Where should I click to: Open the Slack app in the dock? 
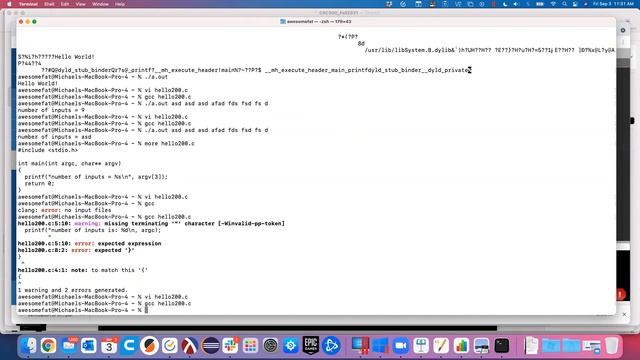(x=230, y=346)
